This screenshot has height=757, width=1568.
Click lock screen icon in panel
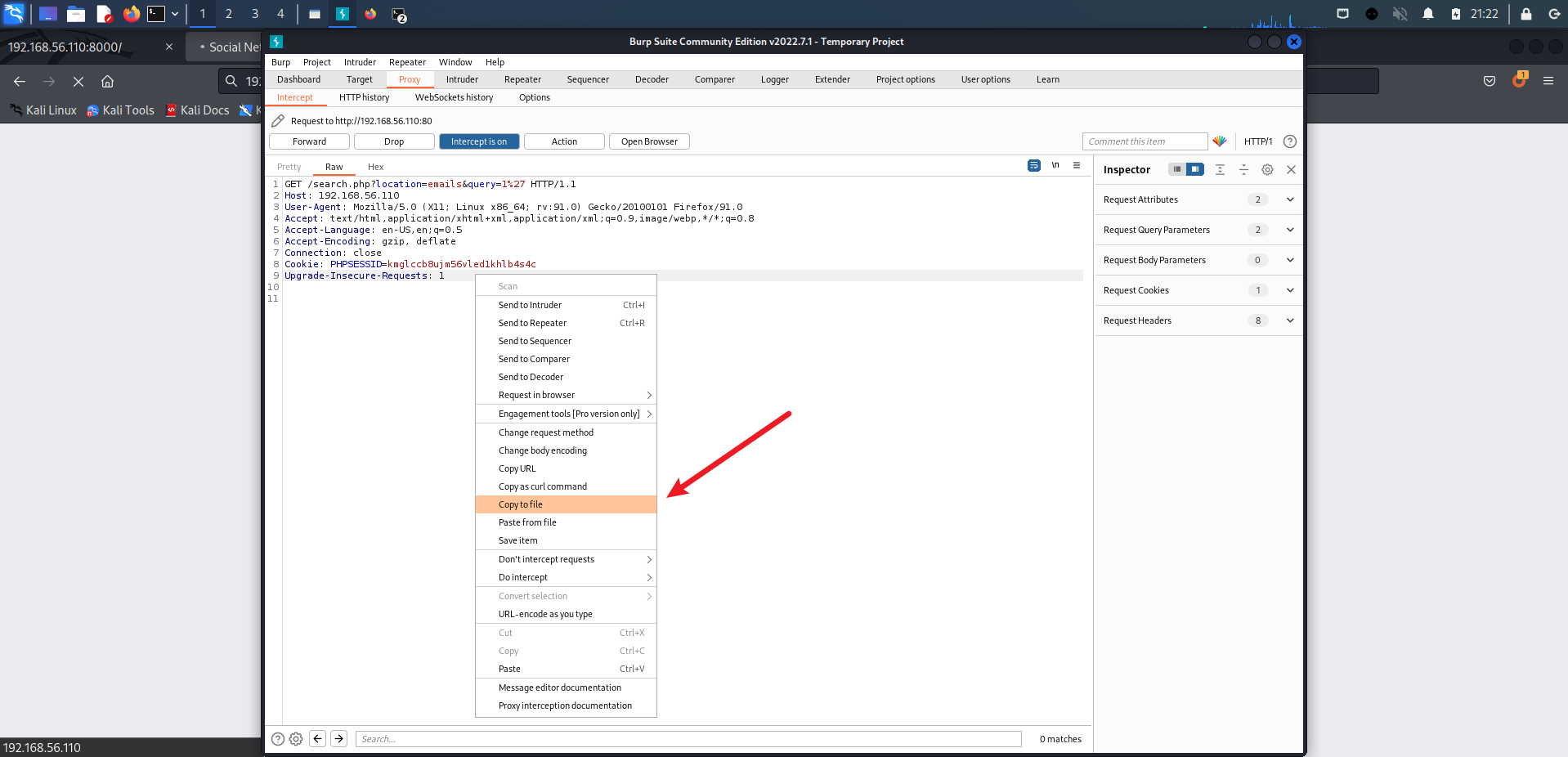click(1525, 13)
